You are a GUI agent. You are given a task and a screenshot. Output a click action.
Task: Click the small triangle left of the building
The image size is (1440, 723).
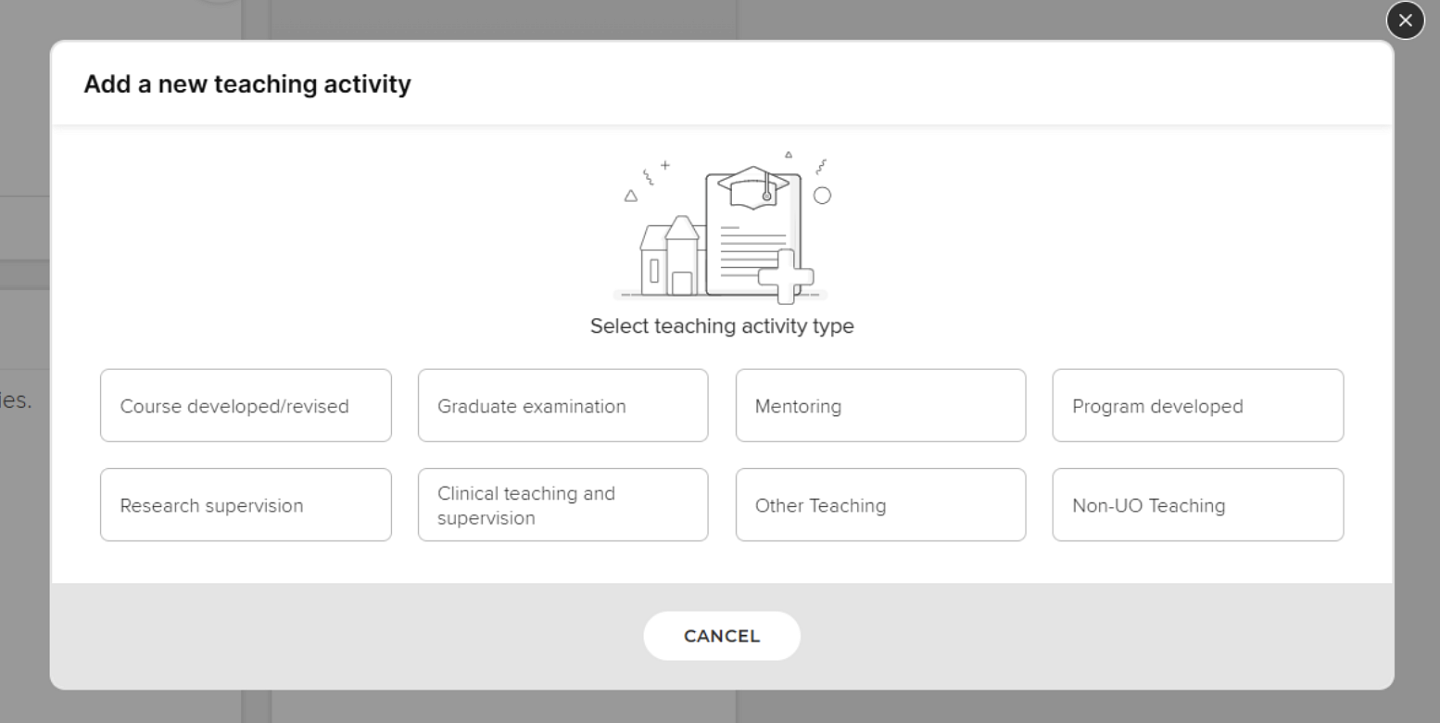pos(631,196)
